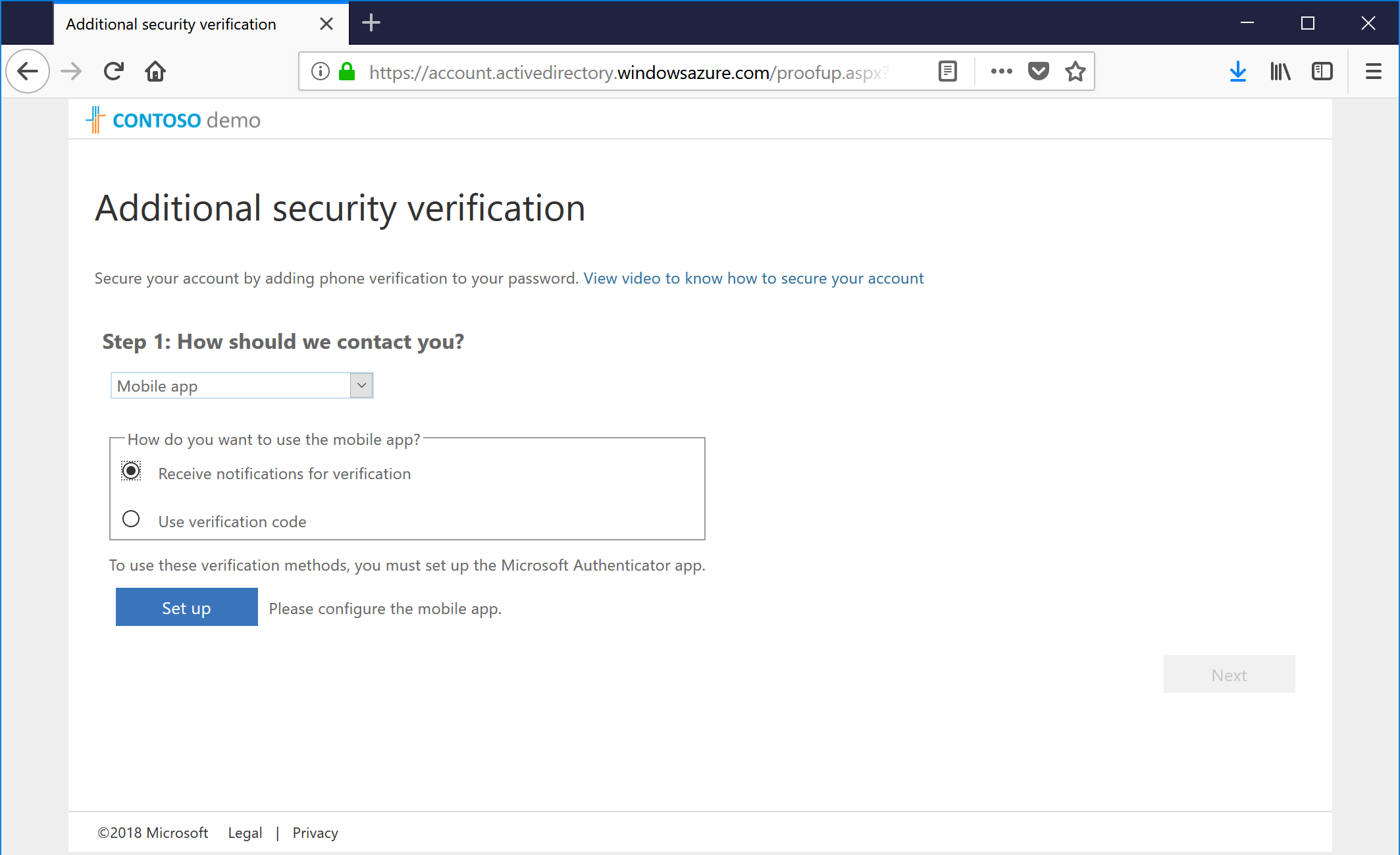
Task: Click the Reload page icon
Action: (113, 71)
